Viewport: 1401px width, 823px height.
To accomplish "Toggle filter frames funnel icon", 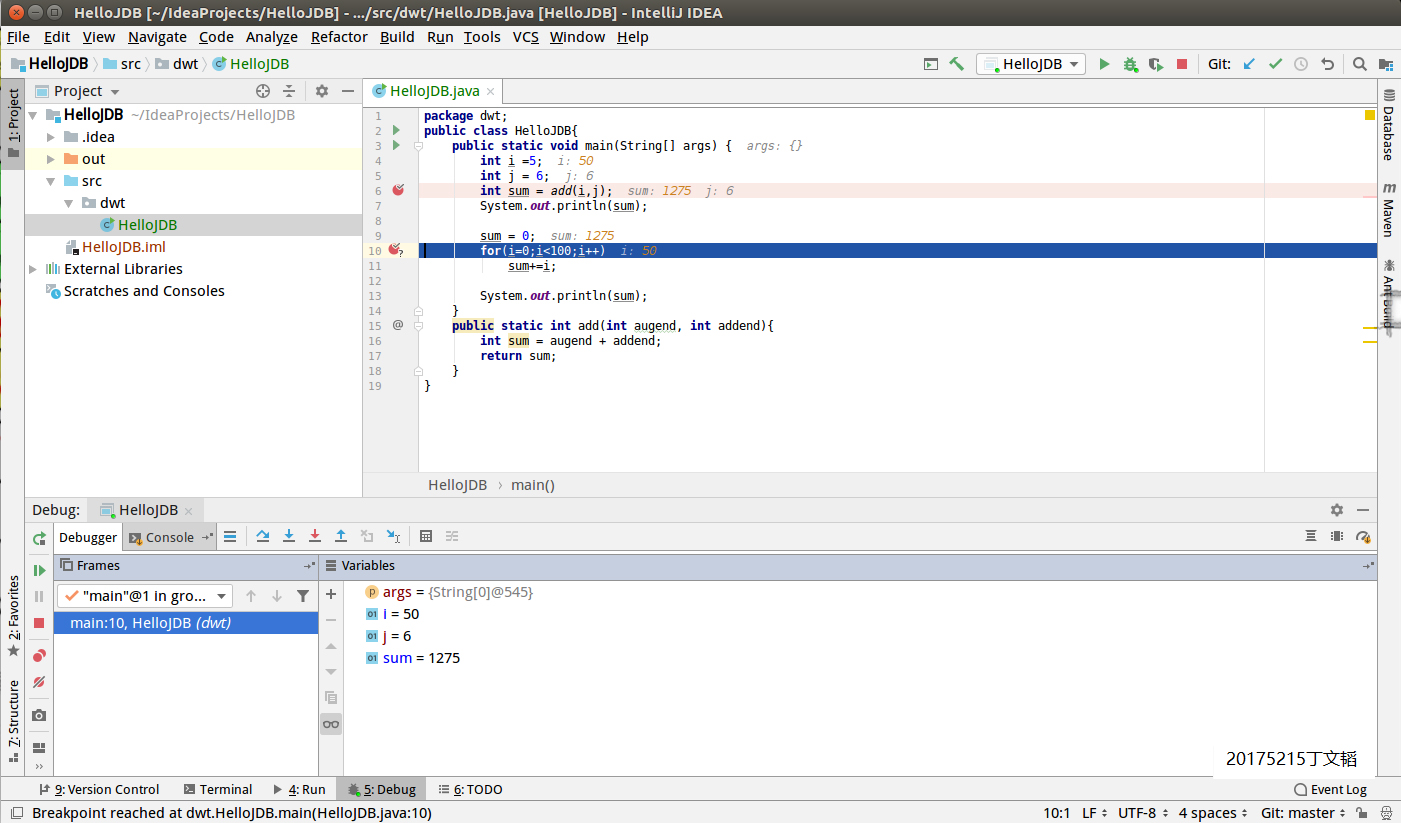I will [303, 596].
